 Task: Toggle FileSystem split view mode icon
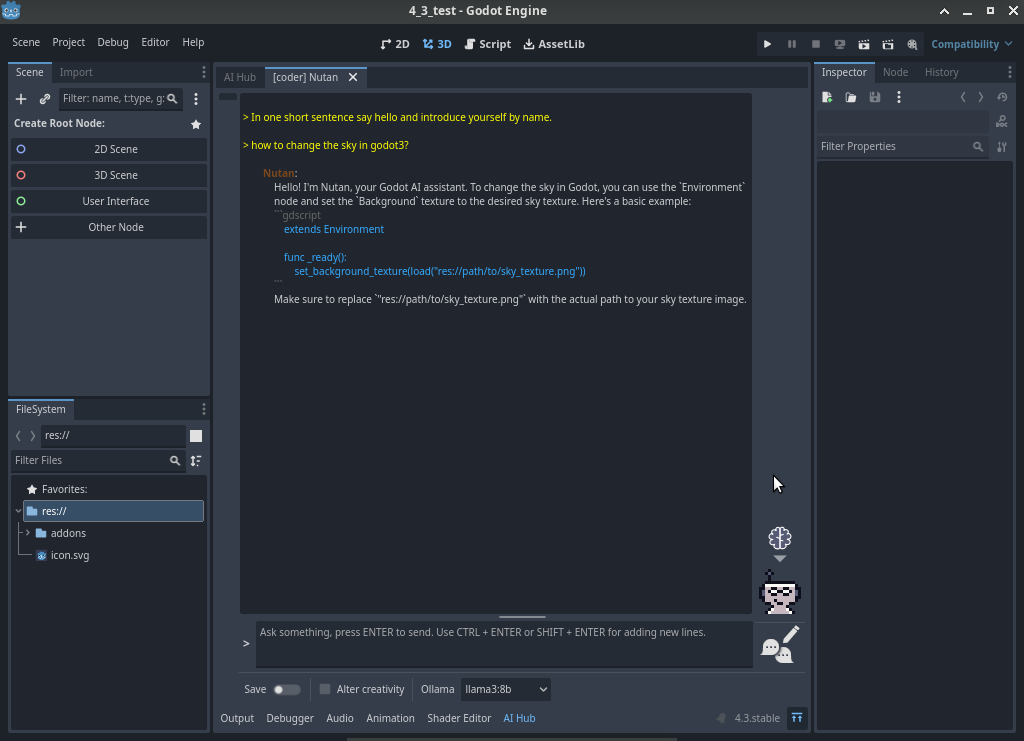coord(196,435)
